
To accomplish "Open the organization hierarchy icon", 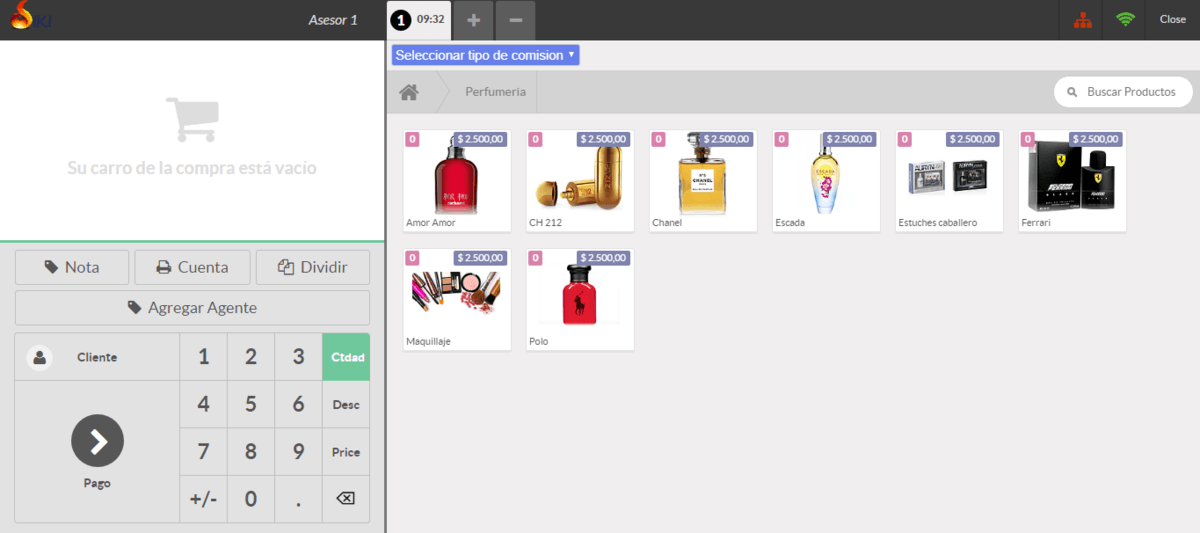I will [1082, 20].
